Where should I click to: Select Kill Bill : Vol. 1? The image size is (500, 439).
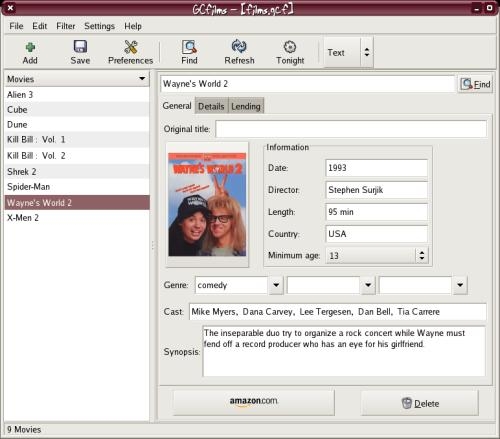77,139
